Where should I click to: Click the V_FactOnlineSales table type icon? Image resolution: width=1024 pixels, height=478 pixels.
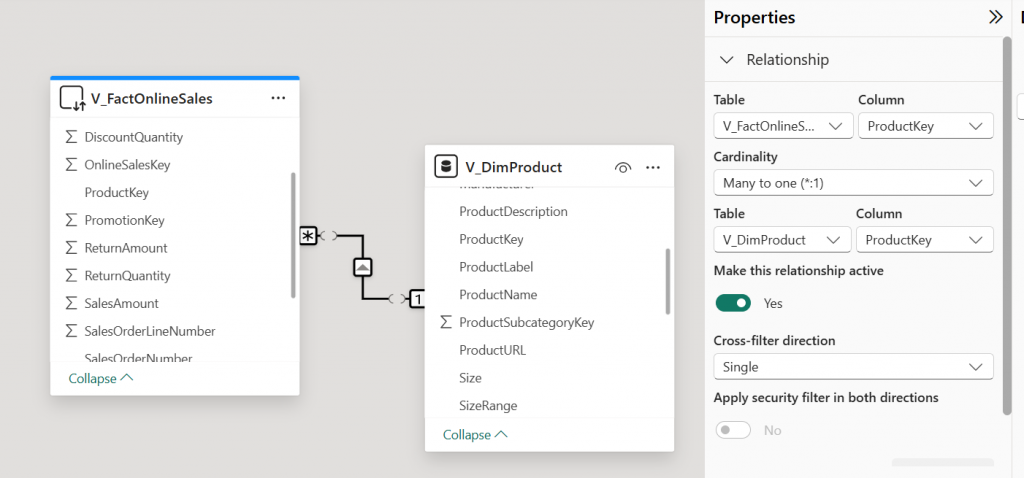click(x=72, y=98)
